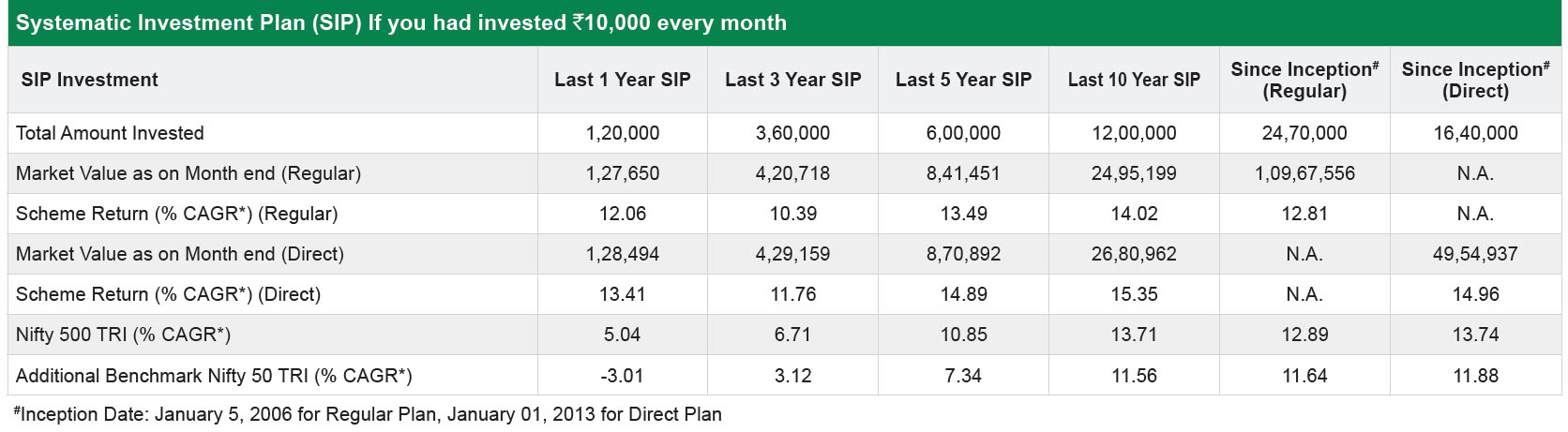Click the 1,09,67,556 market value cell

click(x=1304, y=173)
